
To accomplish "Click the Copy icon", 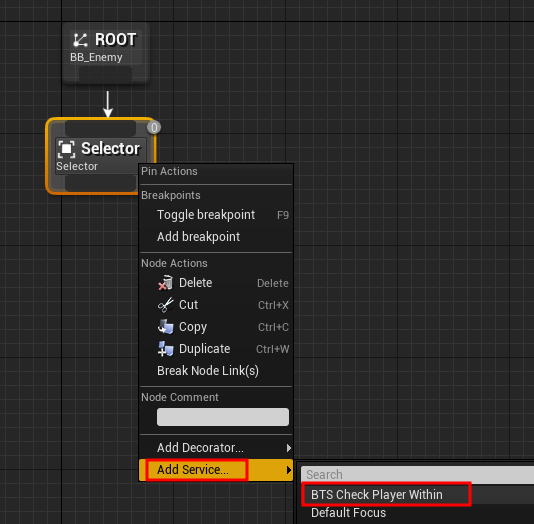I will pos(166,327).
